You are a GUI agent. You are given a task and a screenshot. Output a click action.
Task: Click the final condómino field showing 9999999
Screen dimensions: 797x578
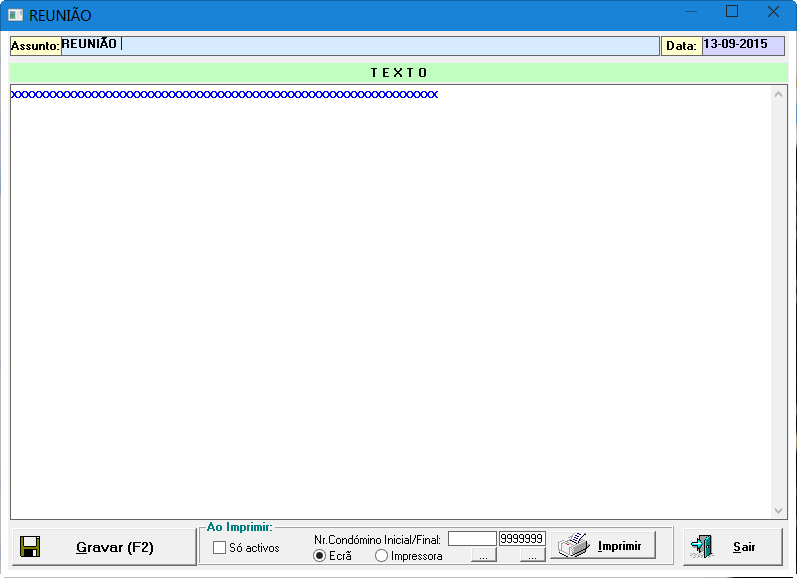click(522, 539)
